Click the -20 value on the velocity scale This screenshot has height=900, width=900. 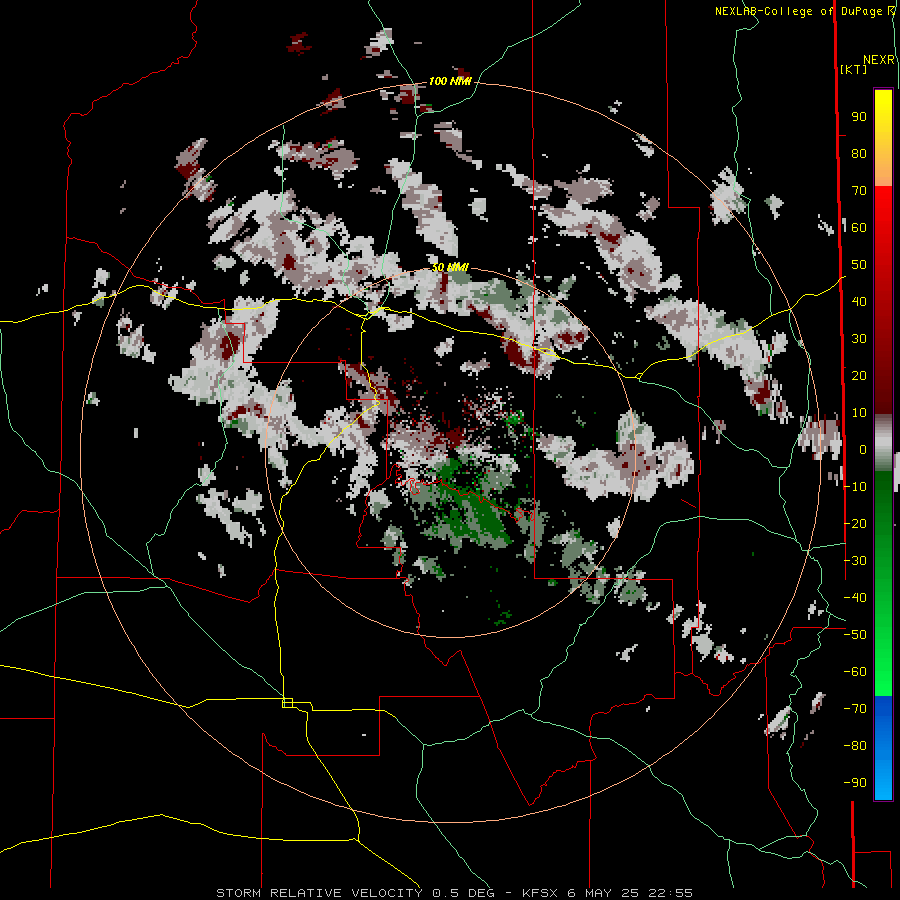855,523
